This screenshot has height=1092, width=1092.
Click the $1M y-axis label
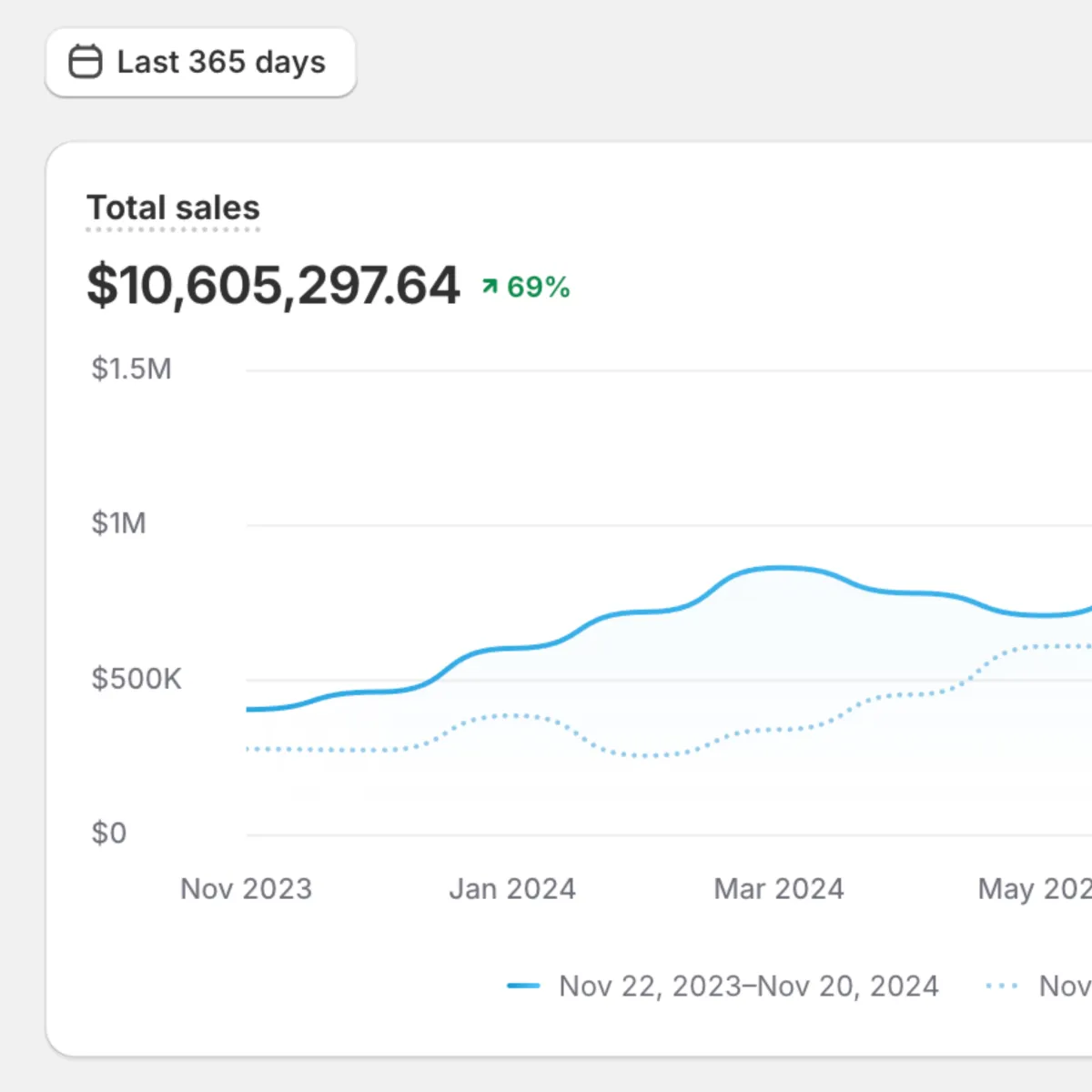(118, 523)
